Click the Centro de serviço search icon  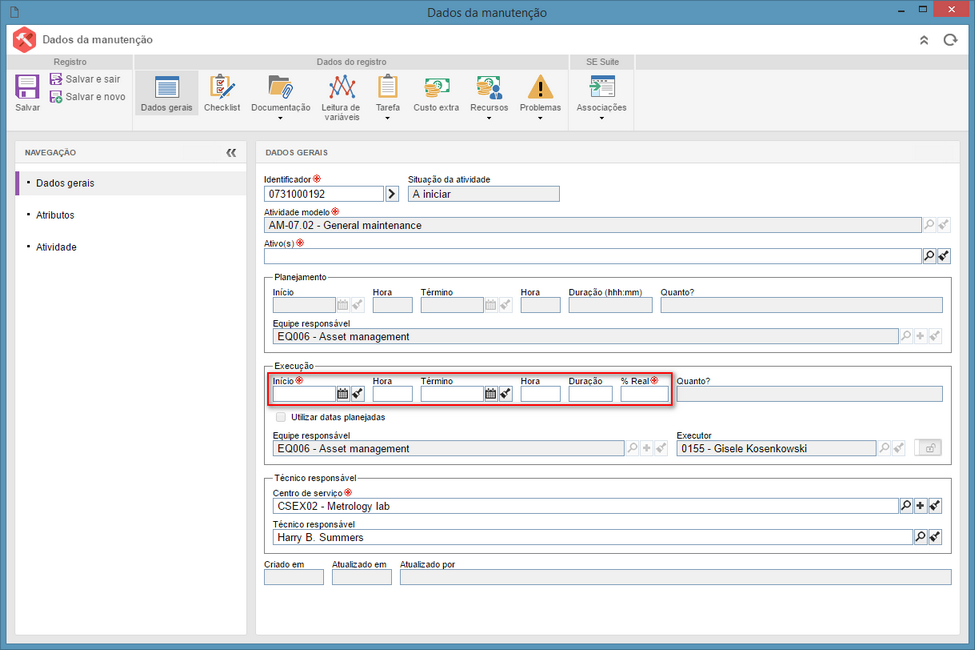coord(906,506)
